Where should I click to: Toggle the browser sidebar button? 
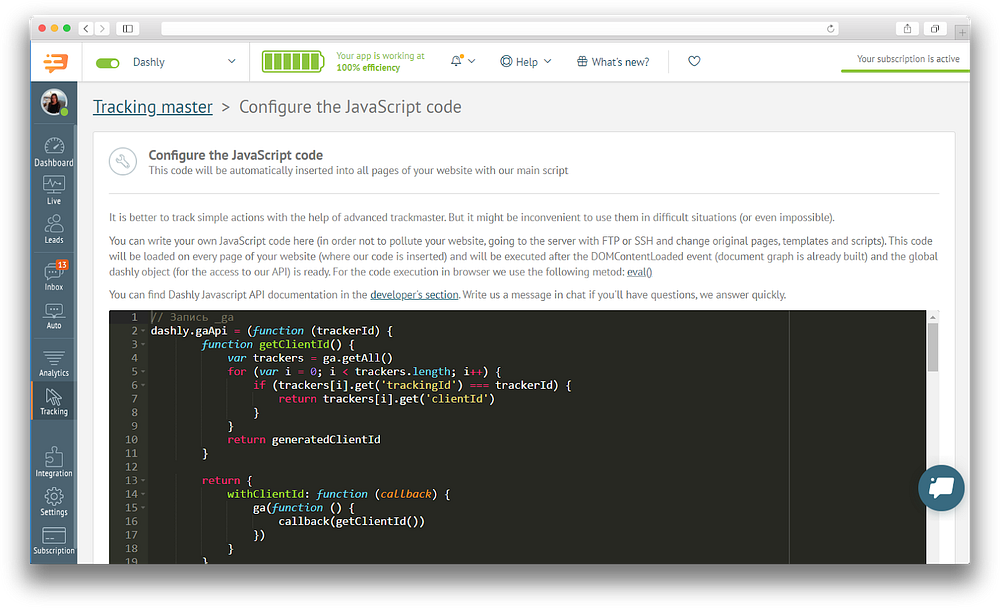pos(128,29)
